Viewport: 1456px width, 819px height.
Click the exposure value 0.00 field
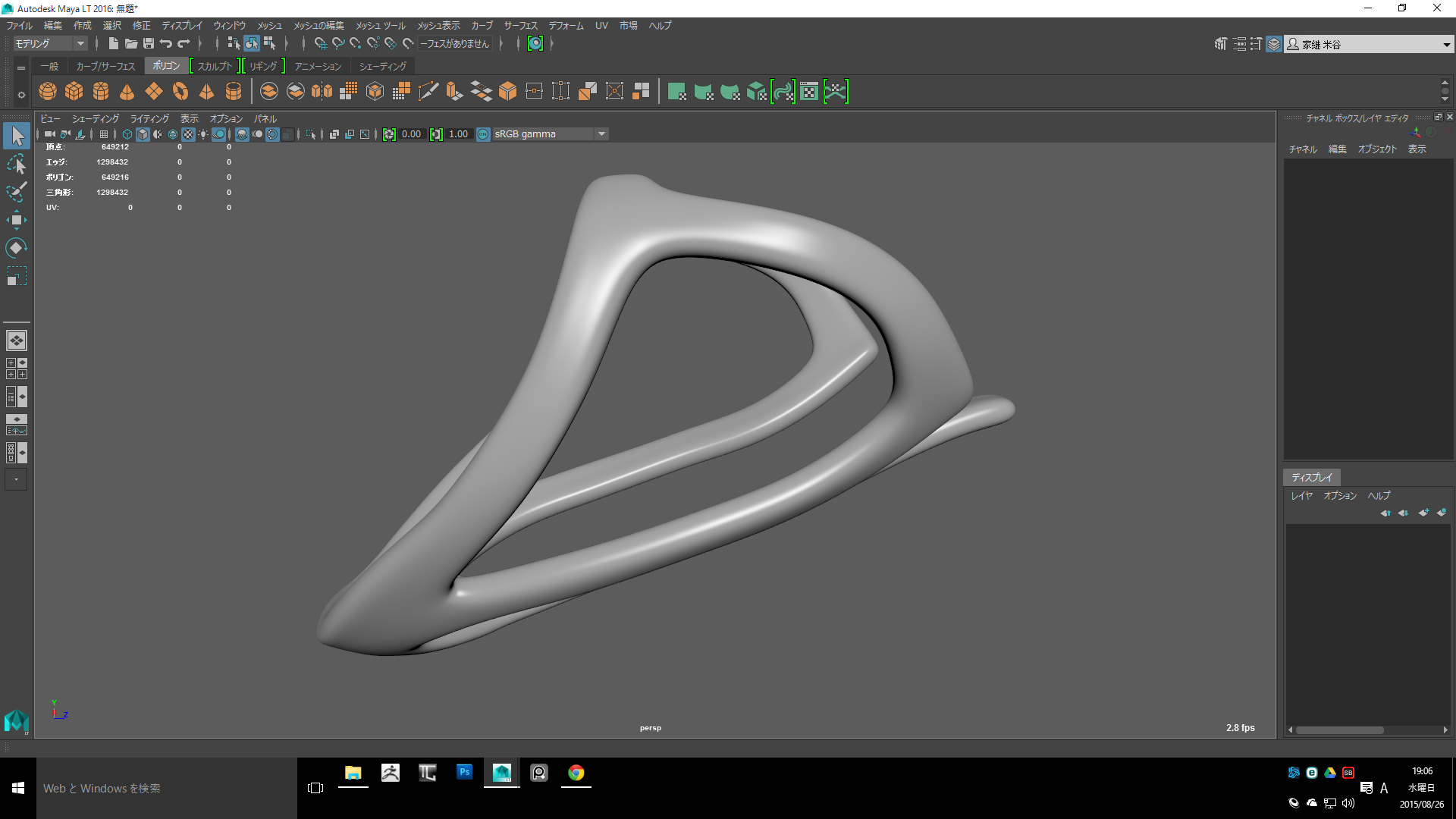pos(412,134)
